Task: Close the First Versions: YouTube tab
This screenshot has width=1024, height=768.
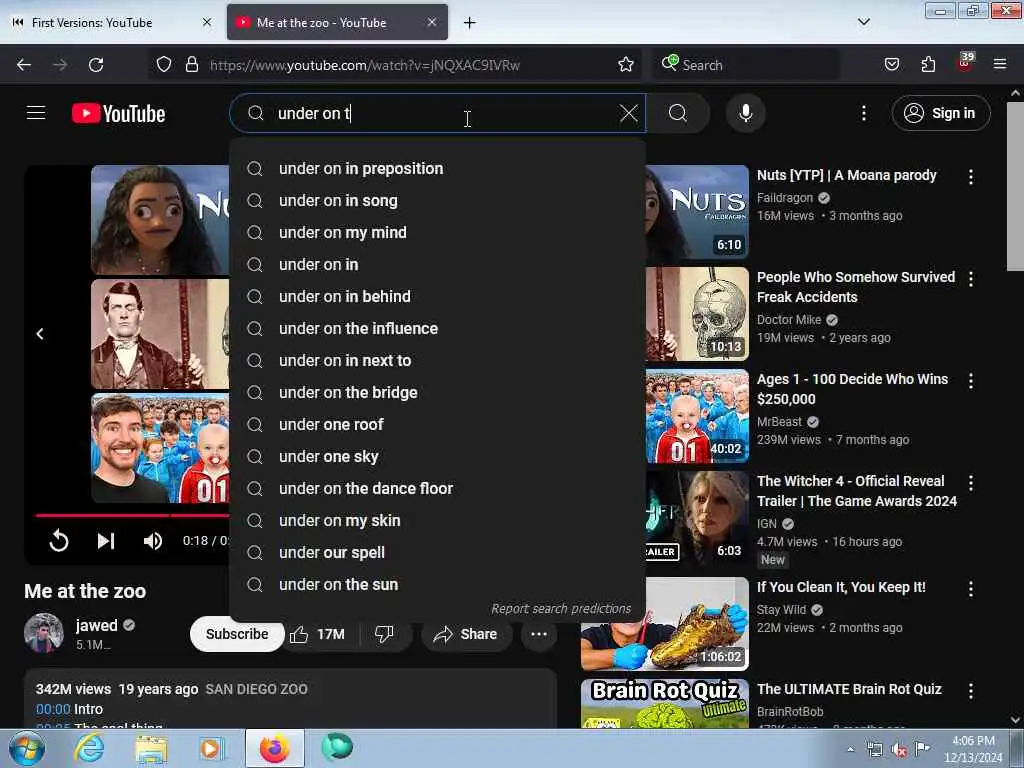Action: point(207,22)
